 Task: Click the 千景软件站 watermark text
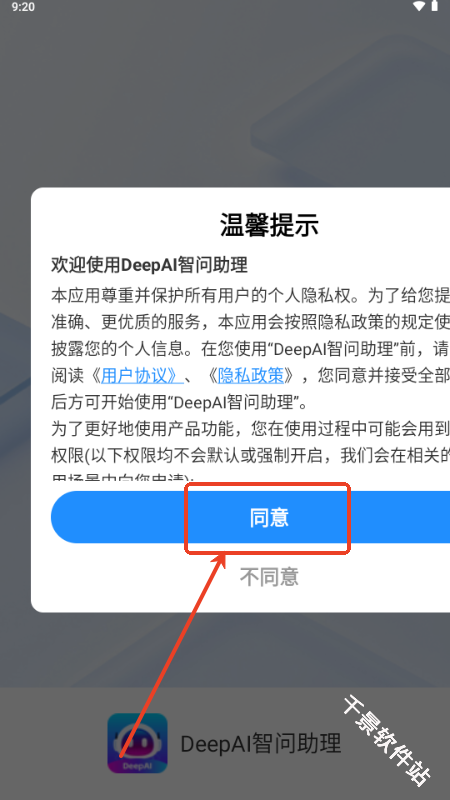coord(386,739)
